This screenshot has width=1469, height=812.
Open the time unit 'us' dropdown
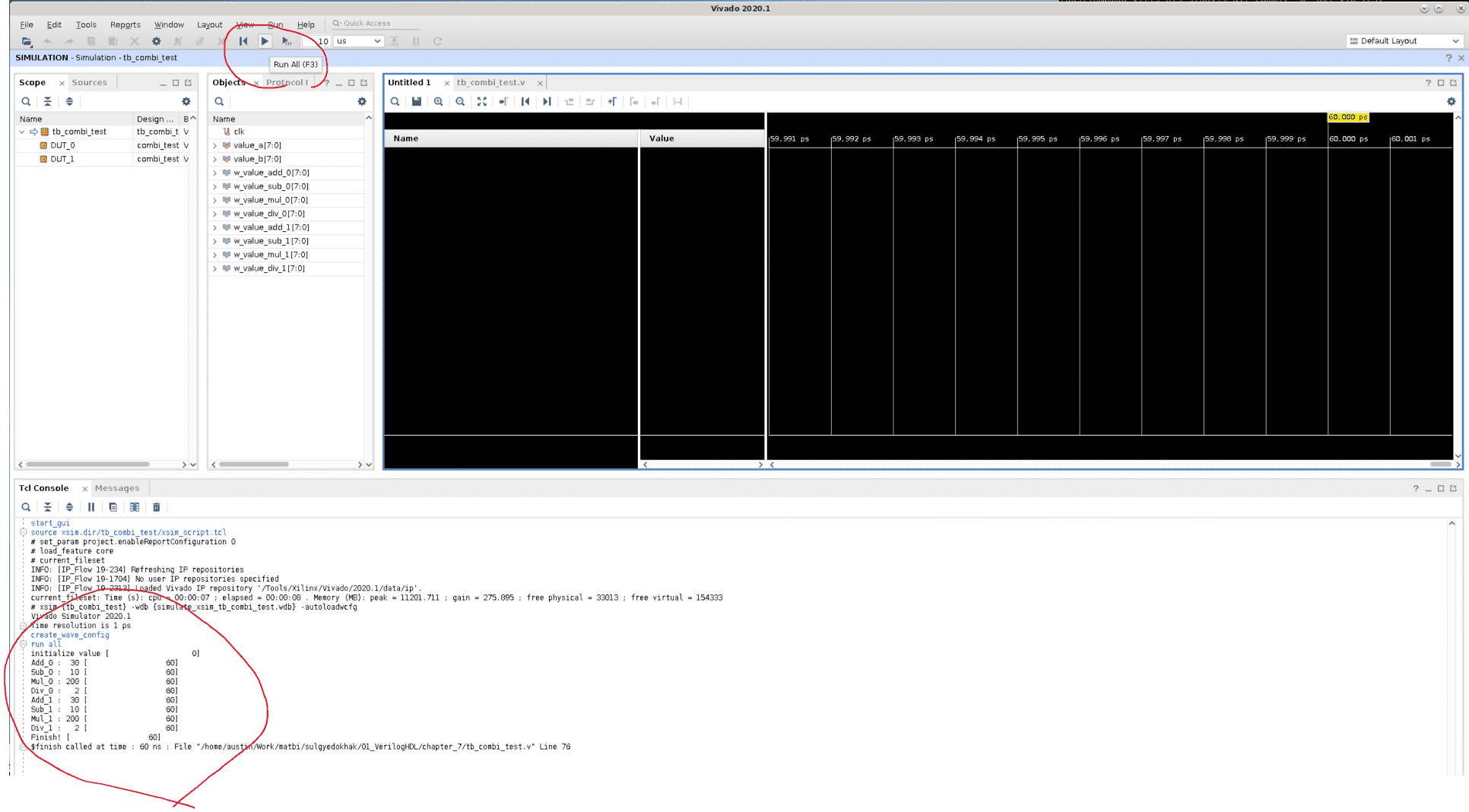[358, 41]
